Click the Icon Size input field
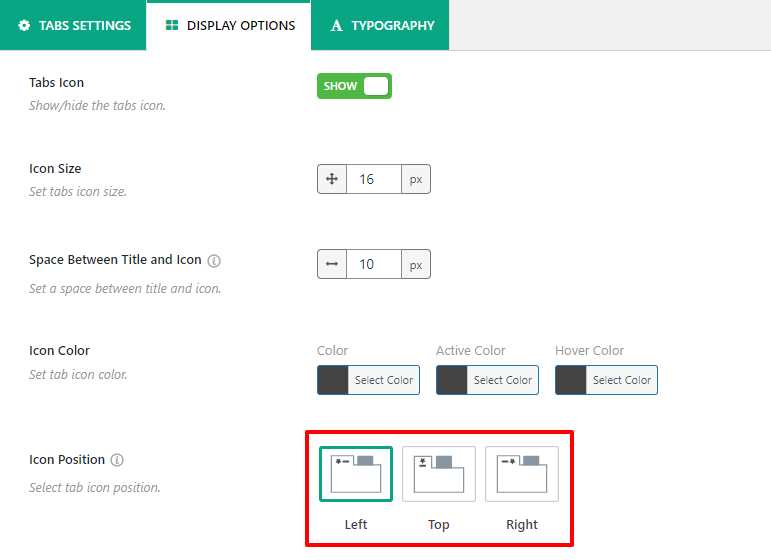The height and width of the screenshot is (560, 771). pos(373,180)
